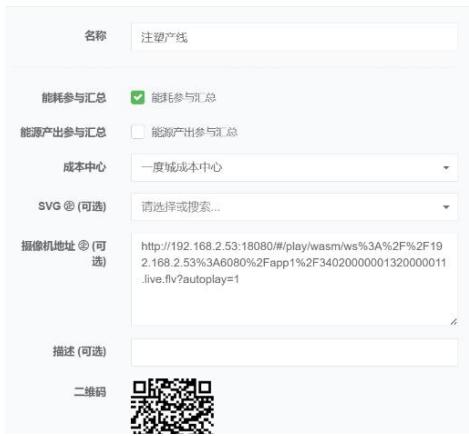Click the 能耗参与汇总 checkbox text label
The width and height of the screenshot is (469, 436).
tap(184, 98)
